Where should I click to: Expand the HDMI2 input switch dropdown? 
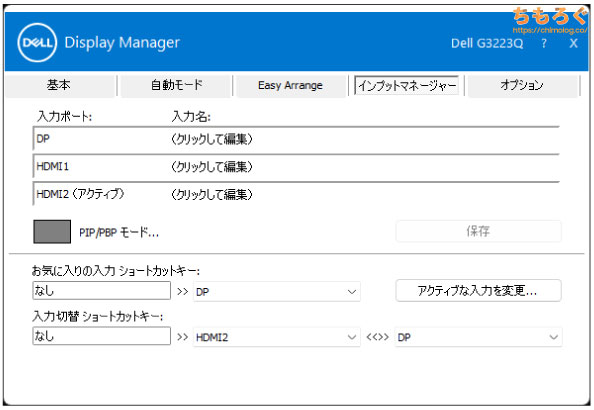tap(277, 337)
